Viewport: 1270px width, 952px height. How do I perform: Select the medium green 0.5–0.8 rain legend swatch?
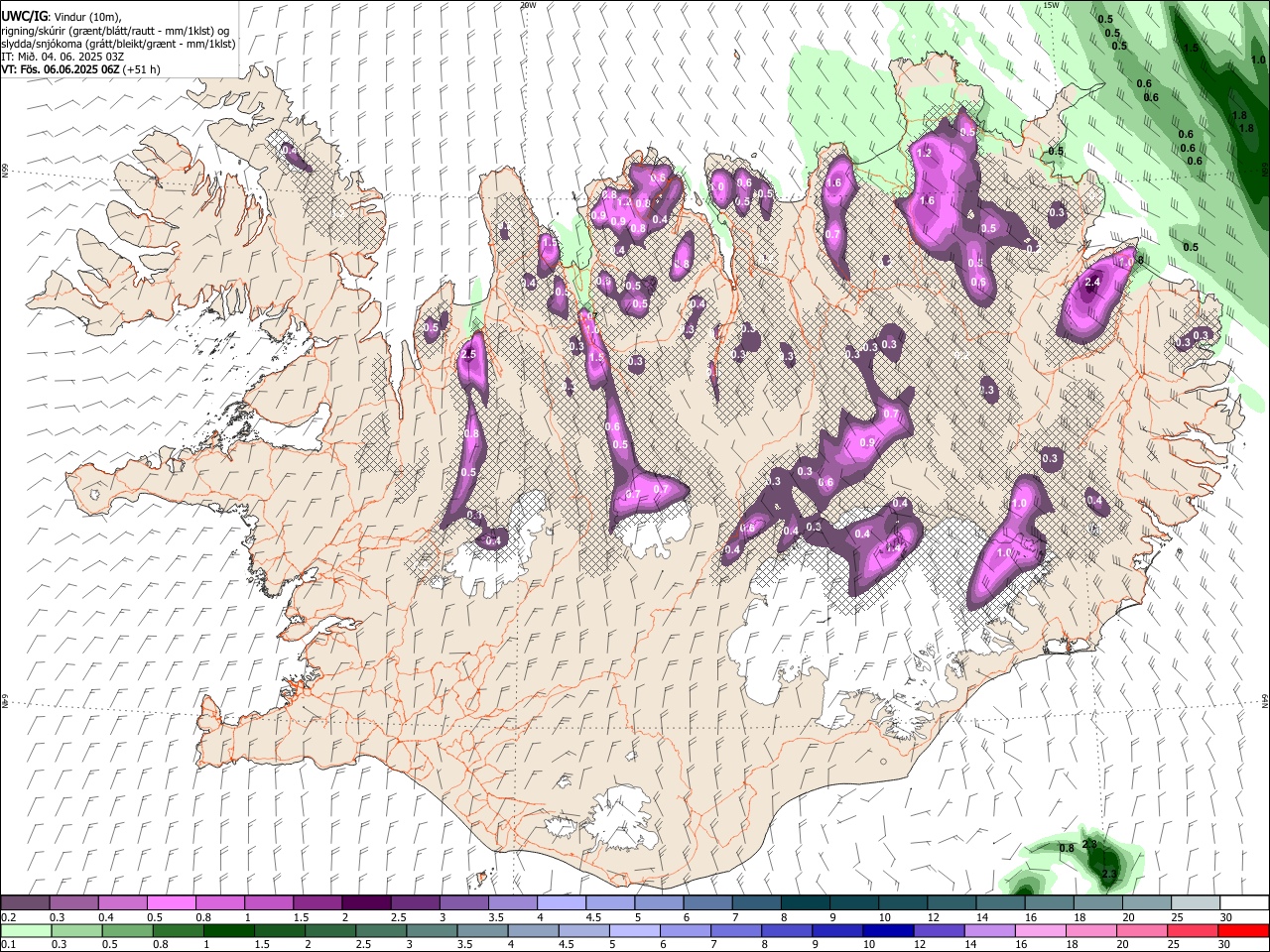pos(128,930)
